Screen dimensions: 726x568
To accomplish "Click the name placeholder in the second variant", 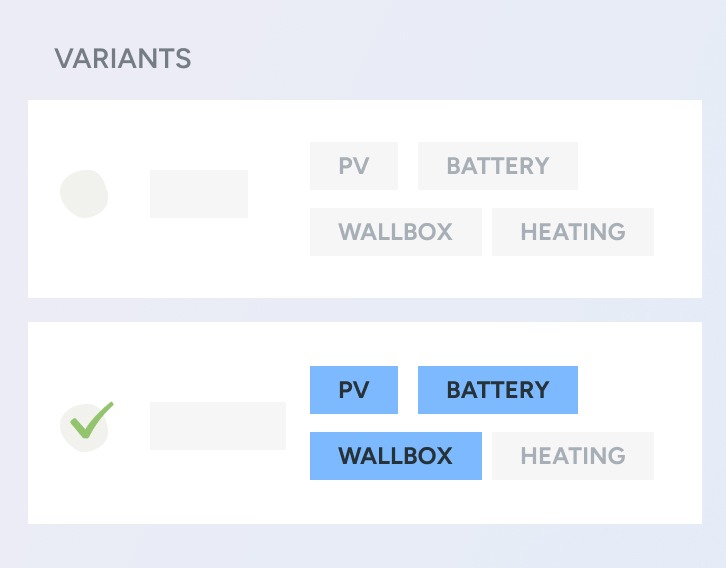I will pos(218,426).
